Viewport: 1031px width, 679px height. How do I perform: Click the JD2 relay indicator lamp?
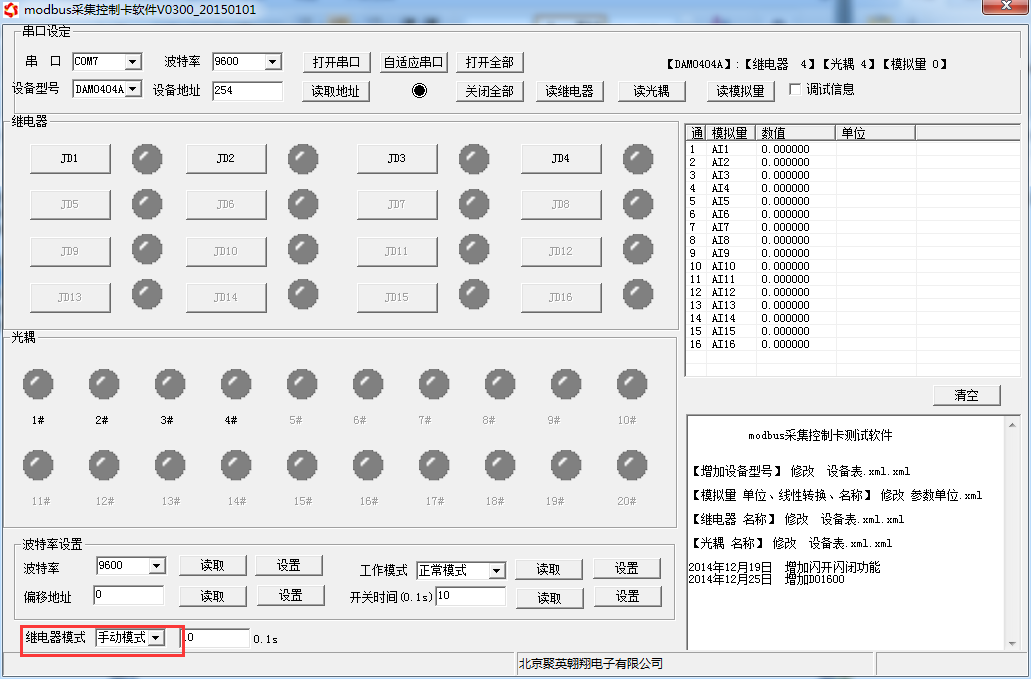click(x=303, y=159)
